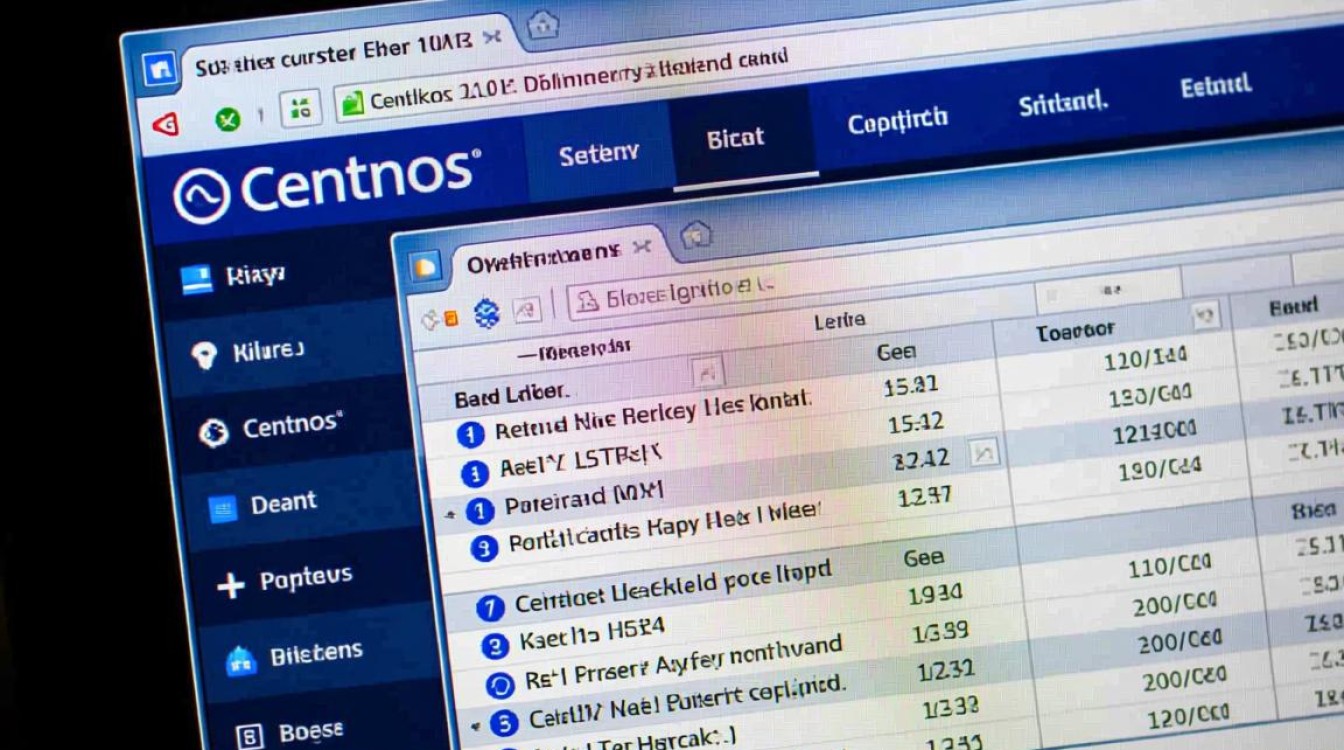Click the monitor icon beside Riay
This screenshot has width=1344, height=750.
click(x=197, y=280)
